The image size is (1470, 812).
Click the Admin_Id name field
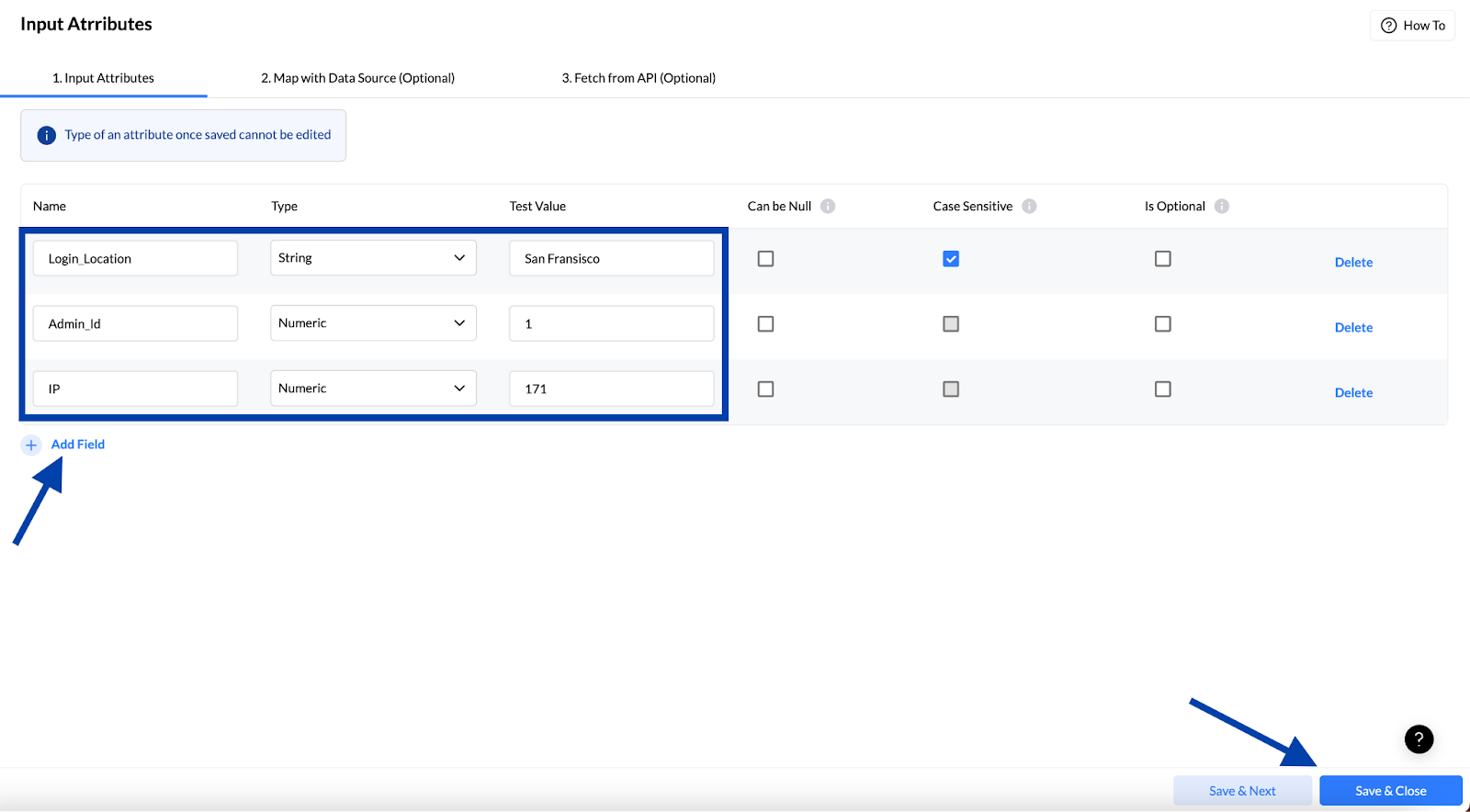coord(135,324)
